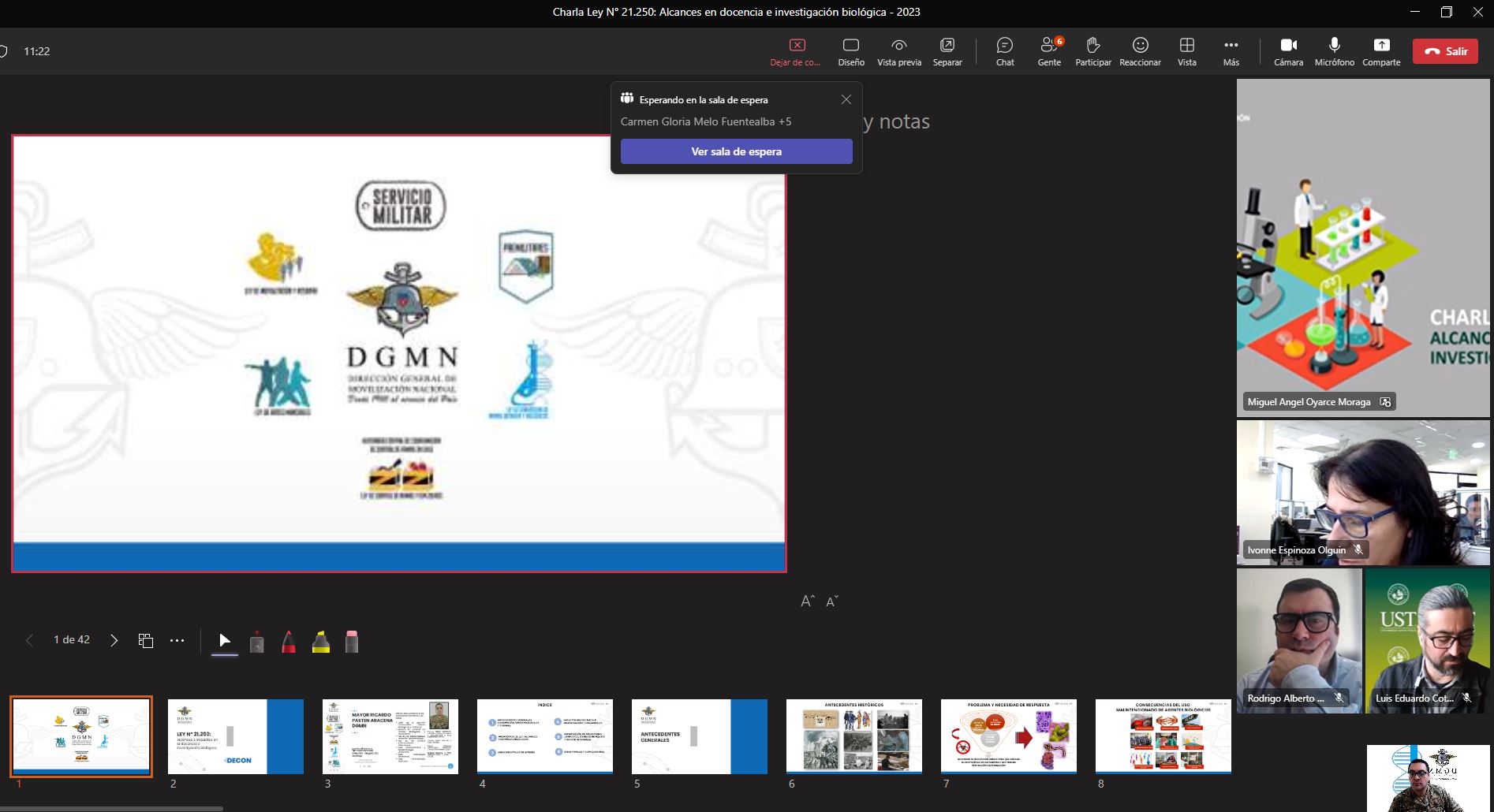Open the Diseño layout option
The height and width of the screenshot is (812, 1494).
coord(851,51)
